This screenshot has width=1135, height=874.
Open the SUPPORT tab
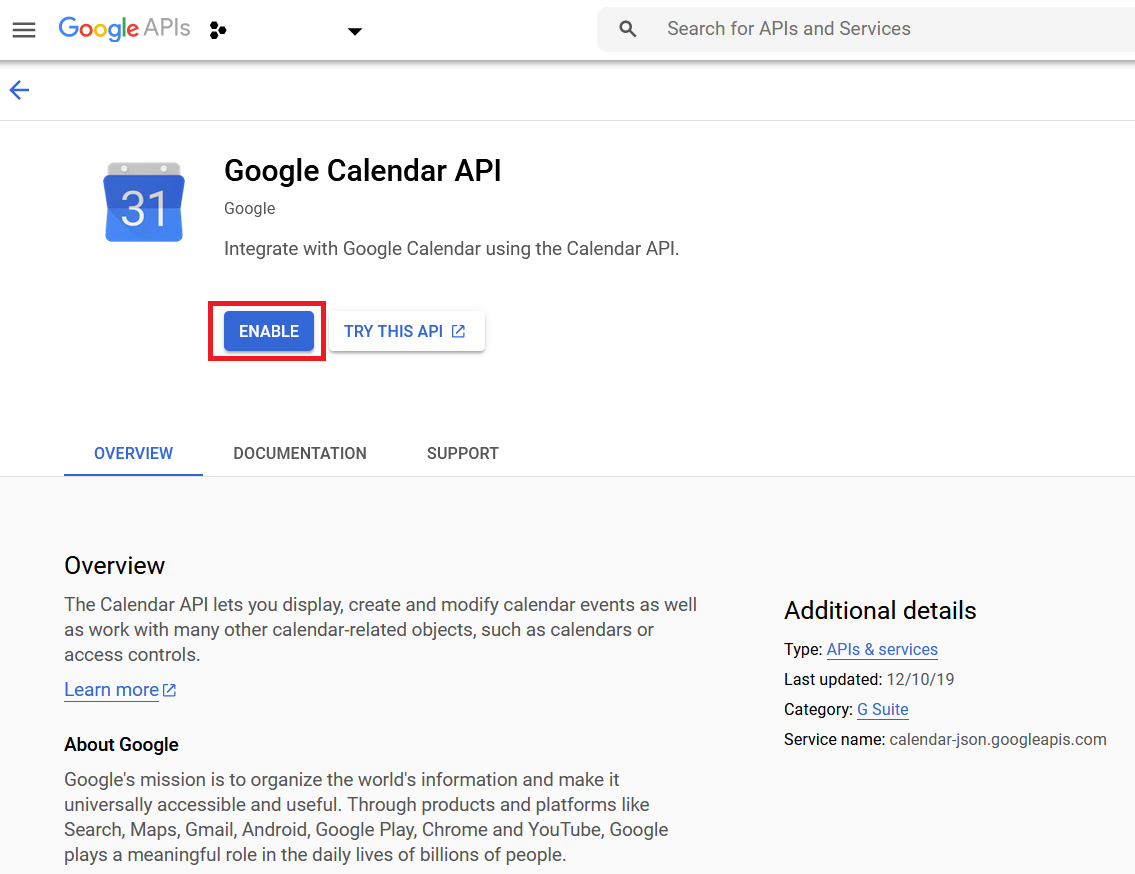[462, 453]
